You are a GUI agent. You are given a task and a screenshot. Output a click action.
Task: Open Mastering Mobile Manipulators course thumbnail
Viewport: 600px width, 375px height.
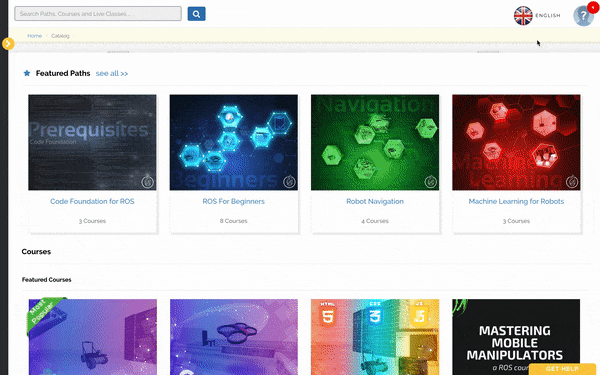[x=516, y=337]
